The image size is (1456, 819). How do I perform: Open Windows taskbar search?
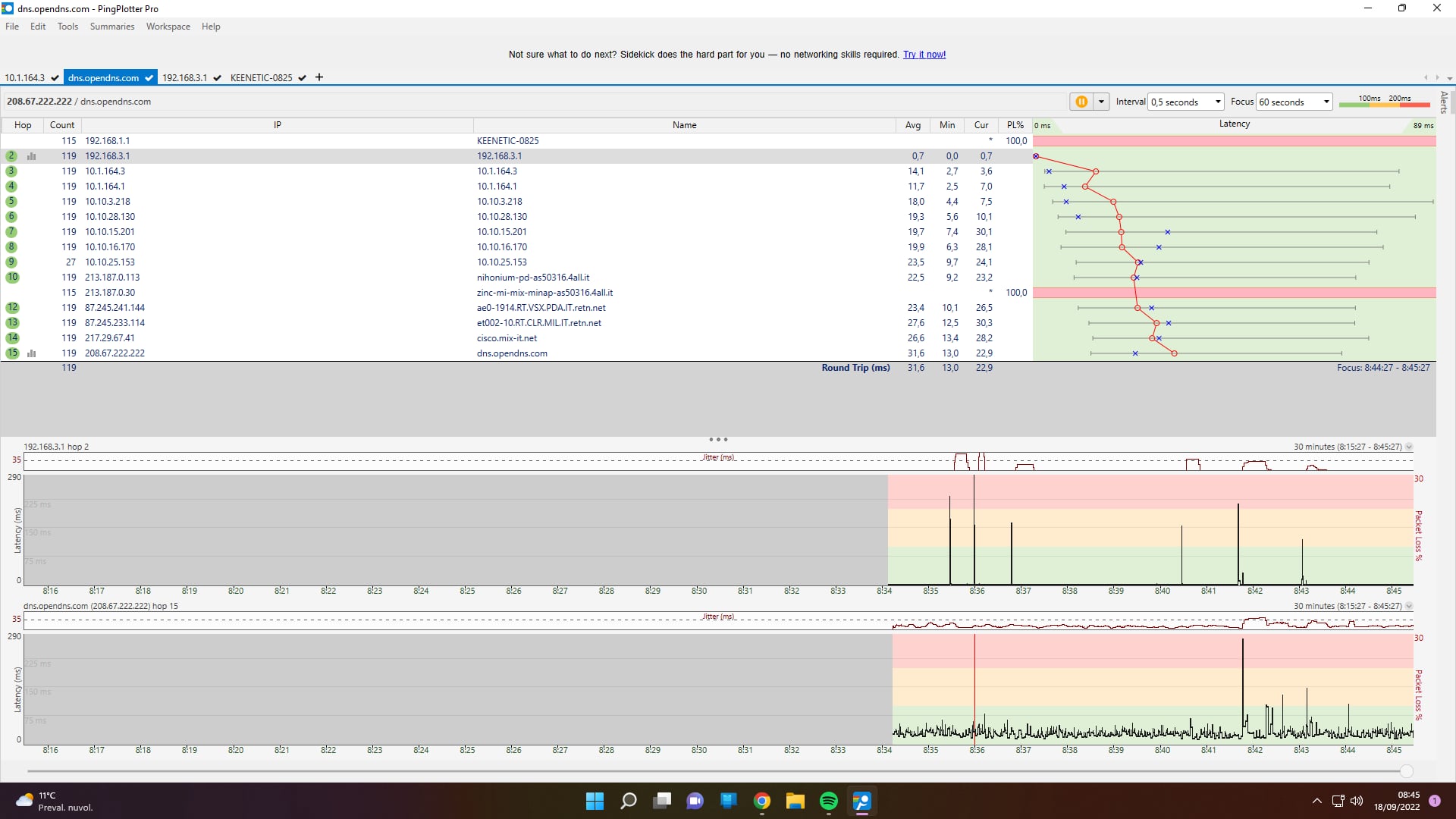coord(629,801)
